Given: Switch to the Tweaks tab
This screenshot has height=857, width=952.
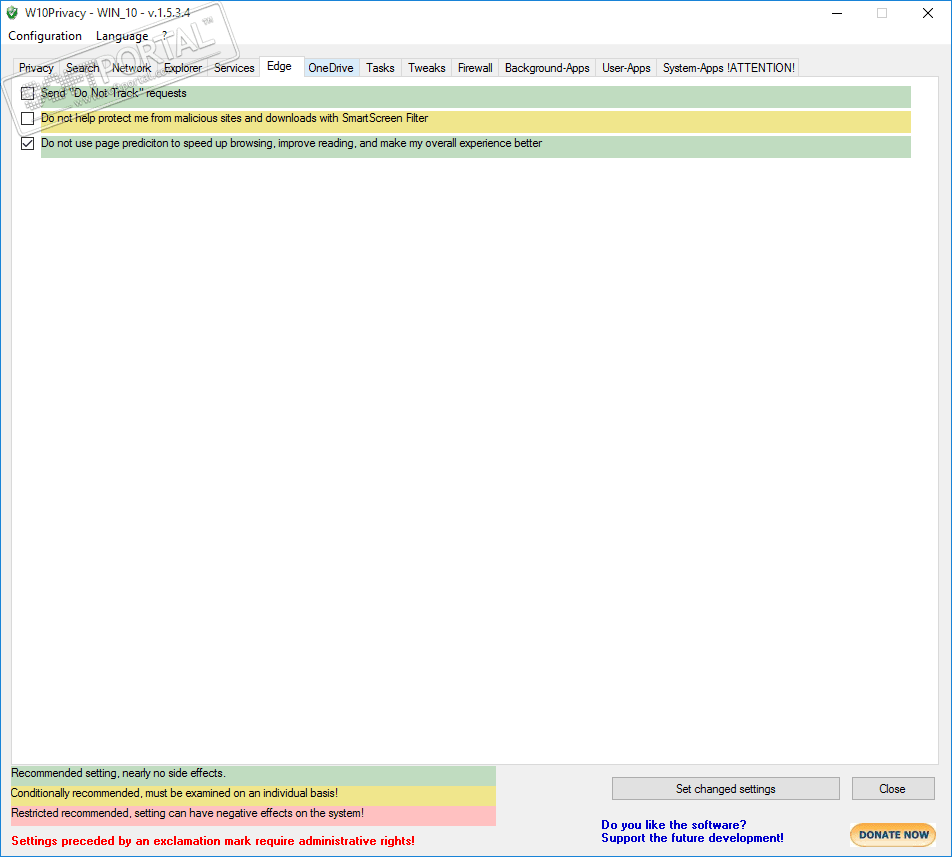Looking at the screenshot, I should pyautogui.click(x=426, y=68).
